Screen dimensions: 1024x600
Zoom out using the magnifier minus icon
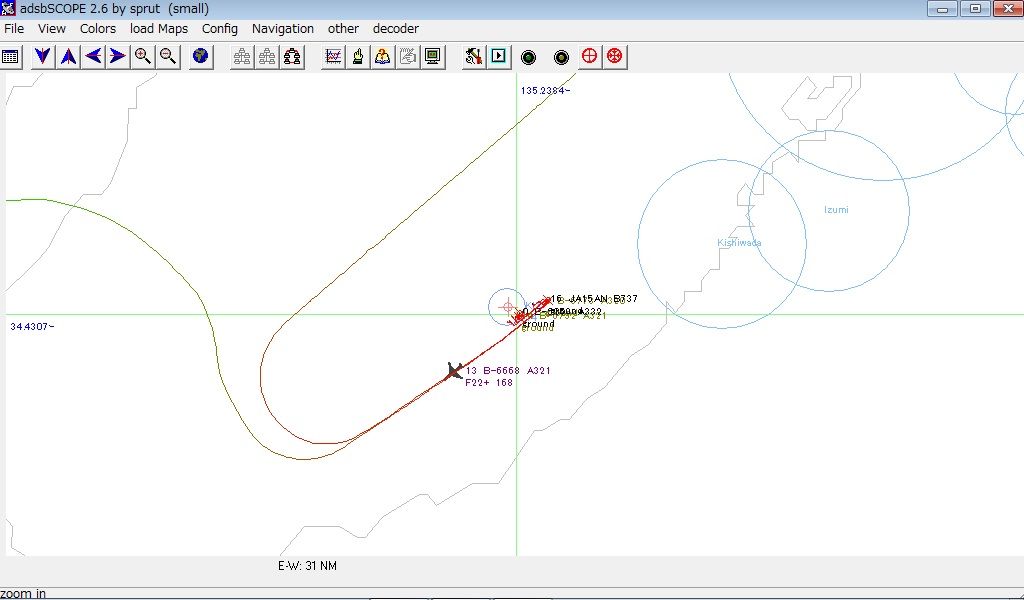click(x=167, y=56)
